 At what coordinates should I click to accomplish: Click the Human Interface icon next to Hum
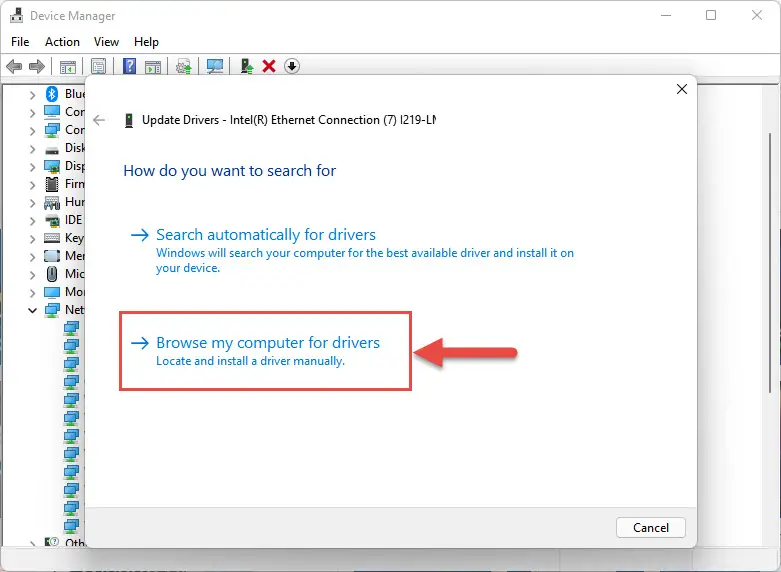52,203
